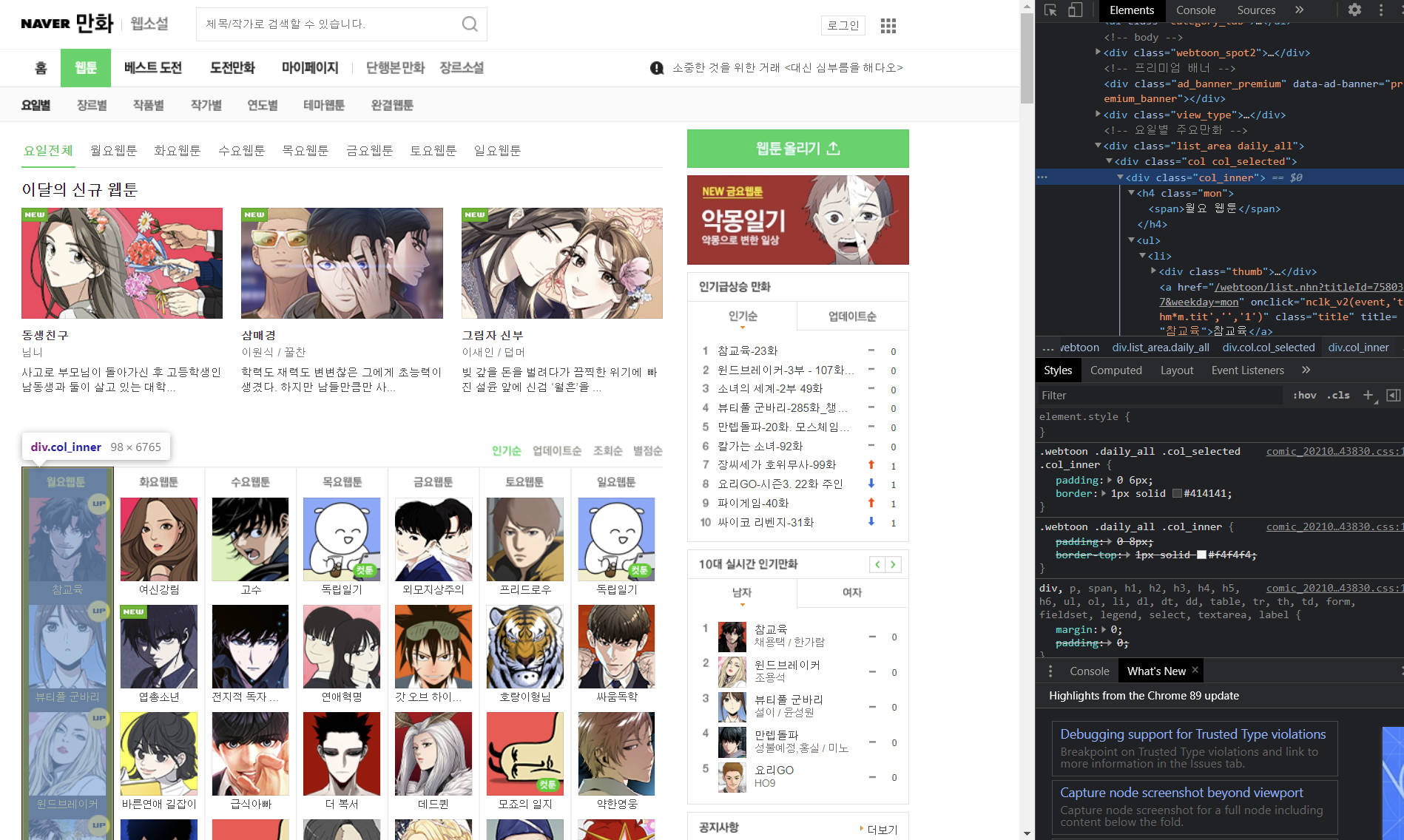
Task: Open the Computed styles tab
Action: point(1116,370)
